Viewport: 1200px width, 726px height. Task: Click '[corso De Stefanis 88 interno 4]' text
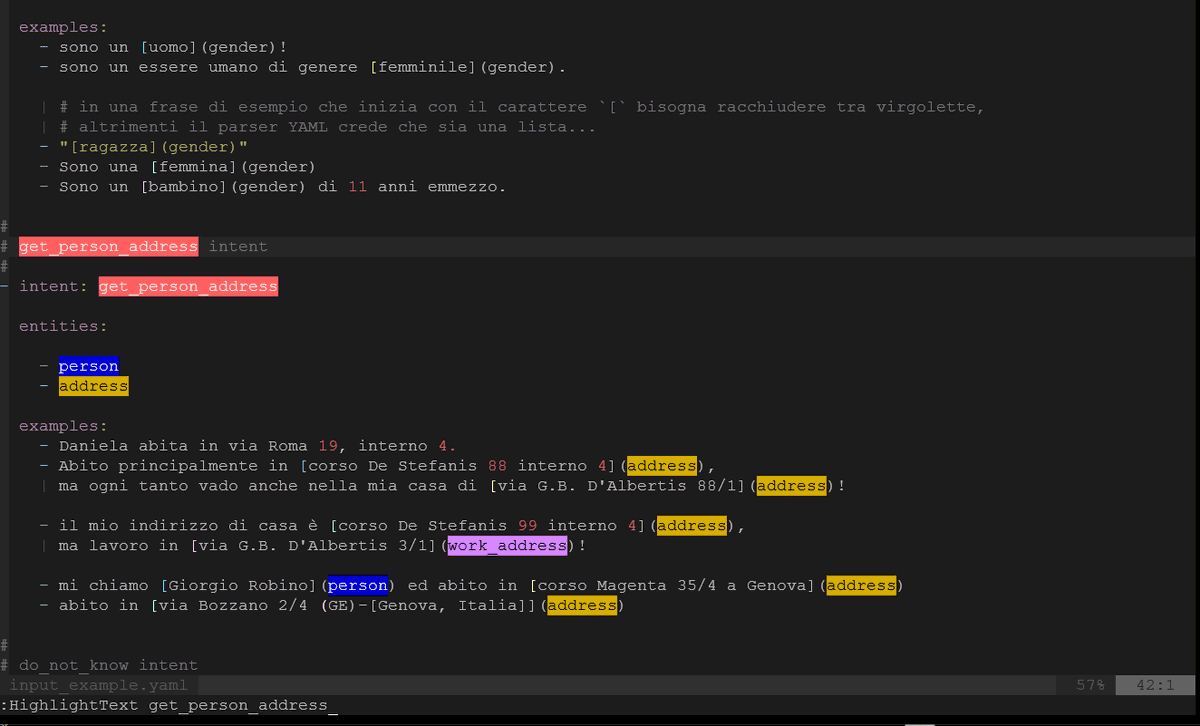click(457, 466)
